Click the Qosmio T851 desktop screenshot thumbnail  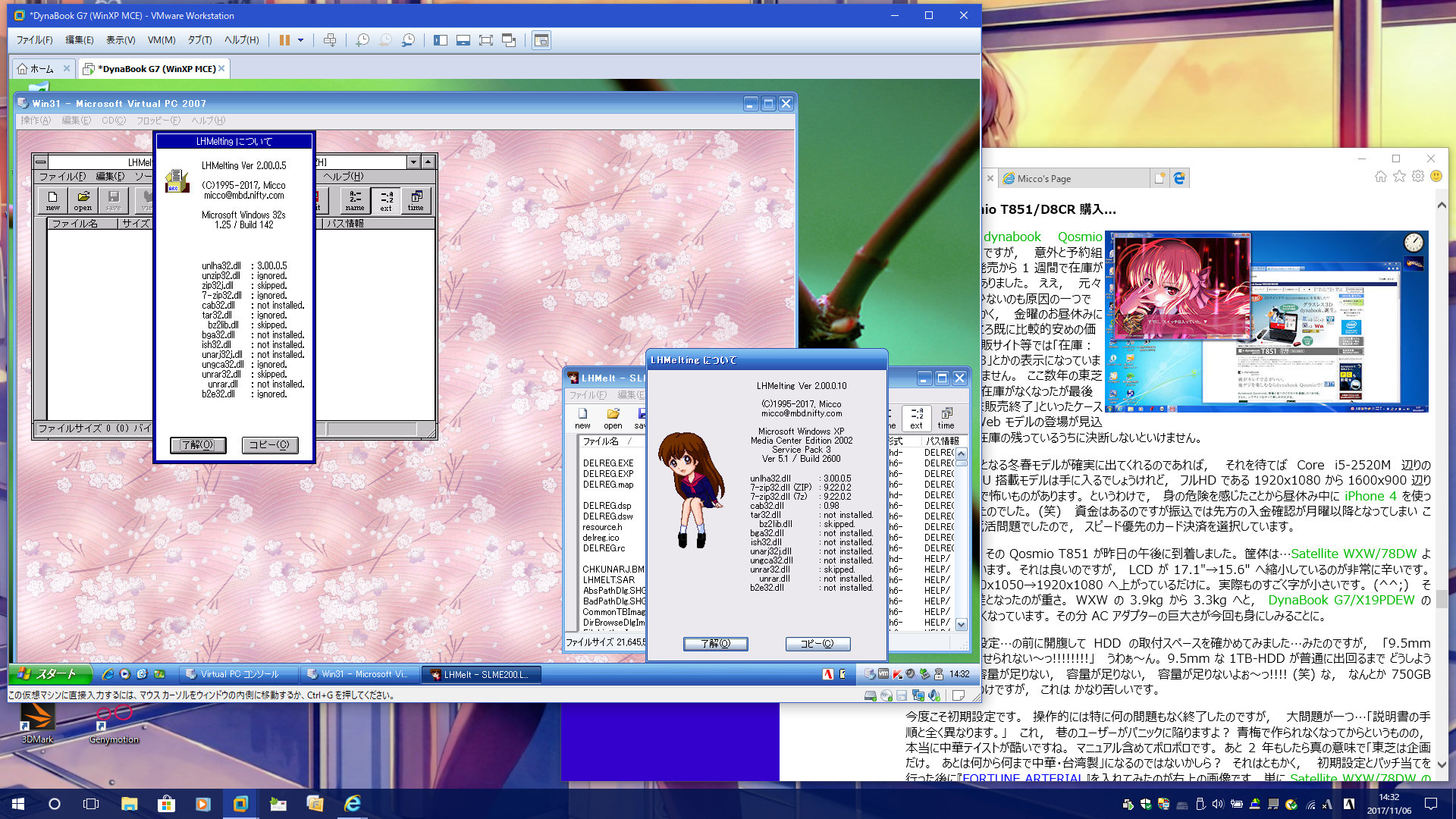1267,322
